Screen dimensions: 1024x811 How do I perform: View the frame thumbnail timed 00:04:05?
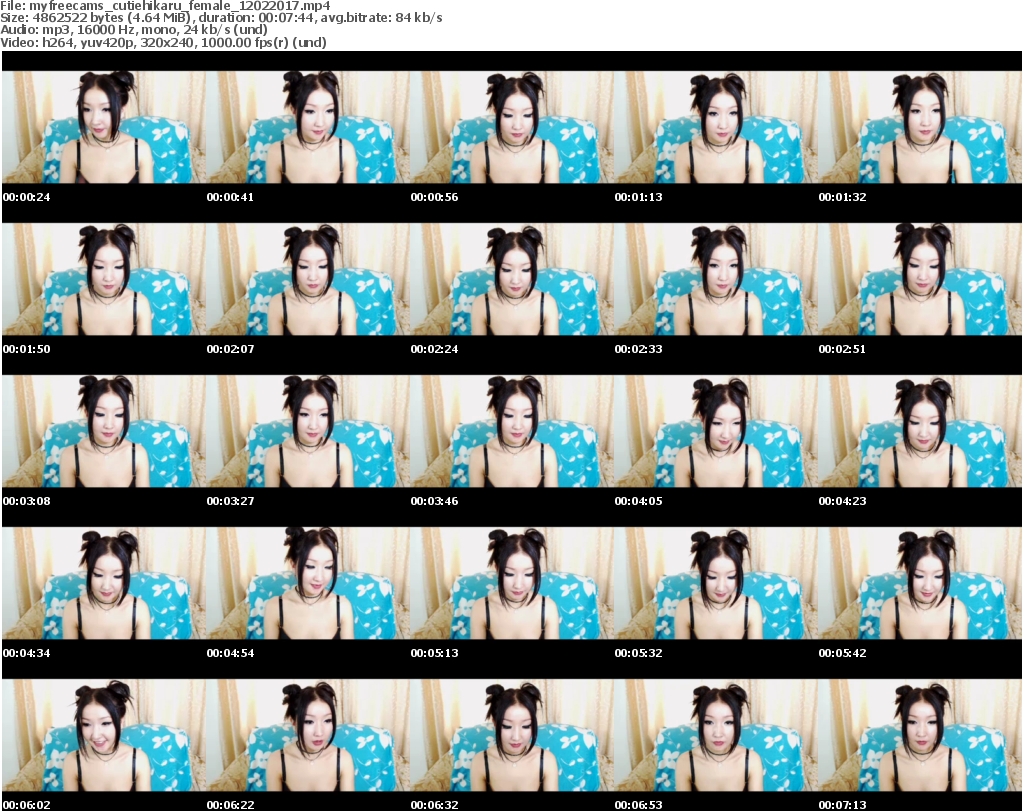point(716,431)
